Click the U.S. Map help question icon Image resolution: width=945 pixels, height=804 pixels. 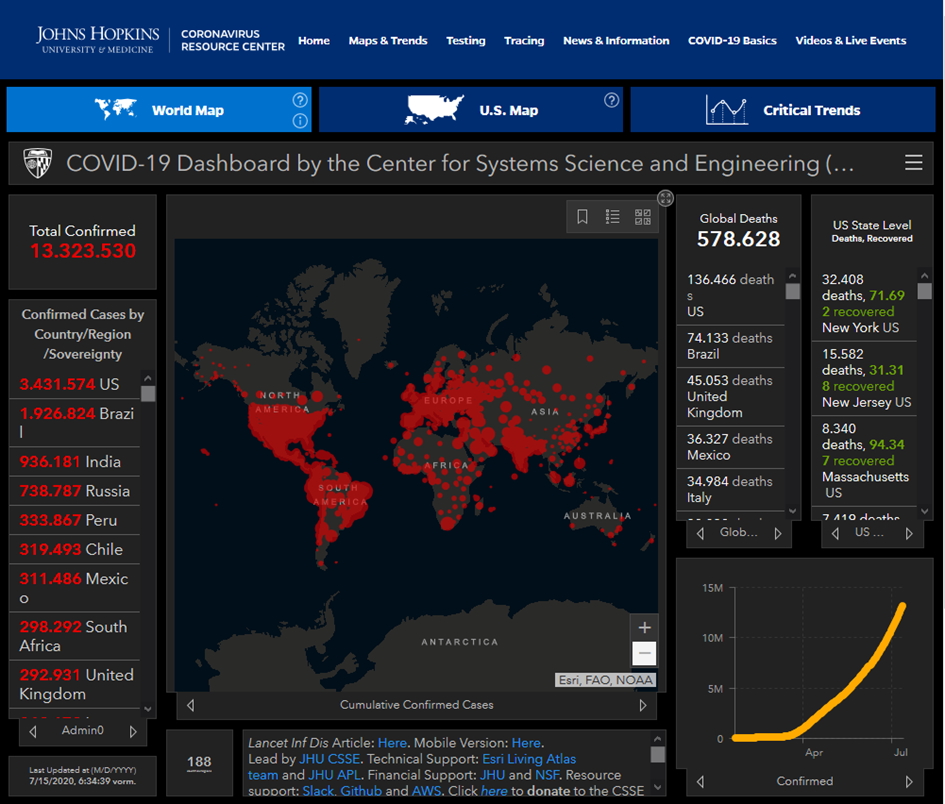click(x=612, y=100)
